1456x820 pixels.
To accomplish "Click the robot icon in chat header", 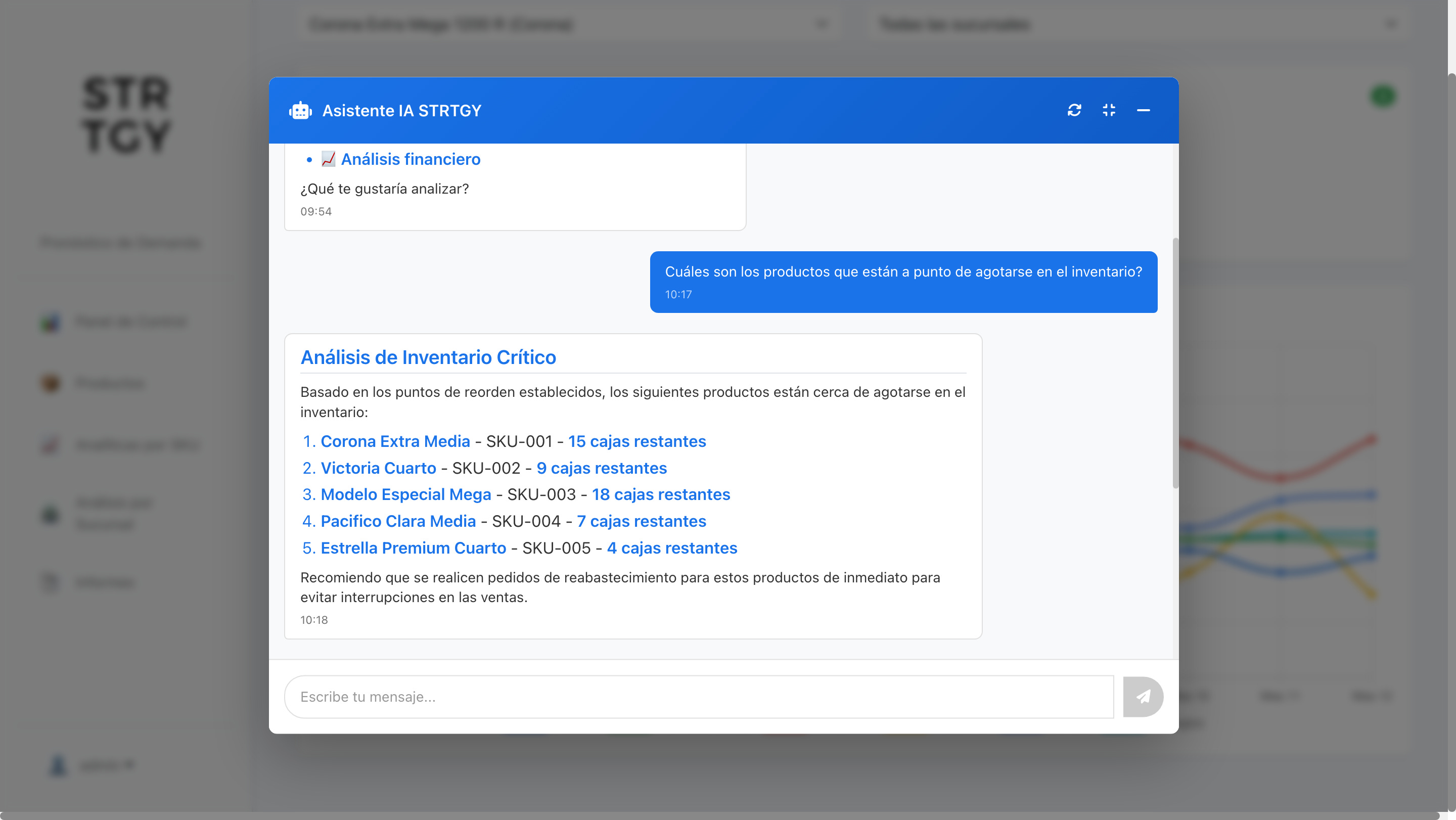I will pos(300,111).
